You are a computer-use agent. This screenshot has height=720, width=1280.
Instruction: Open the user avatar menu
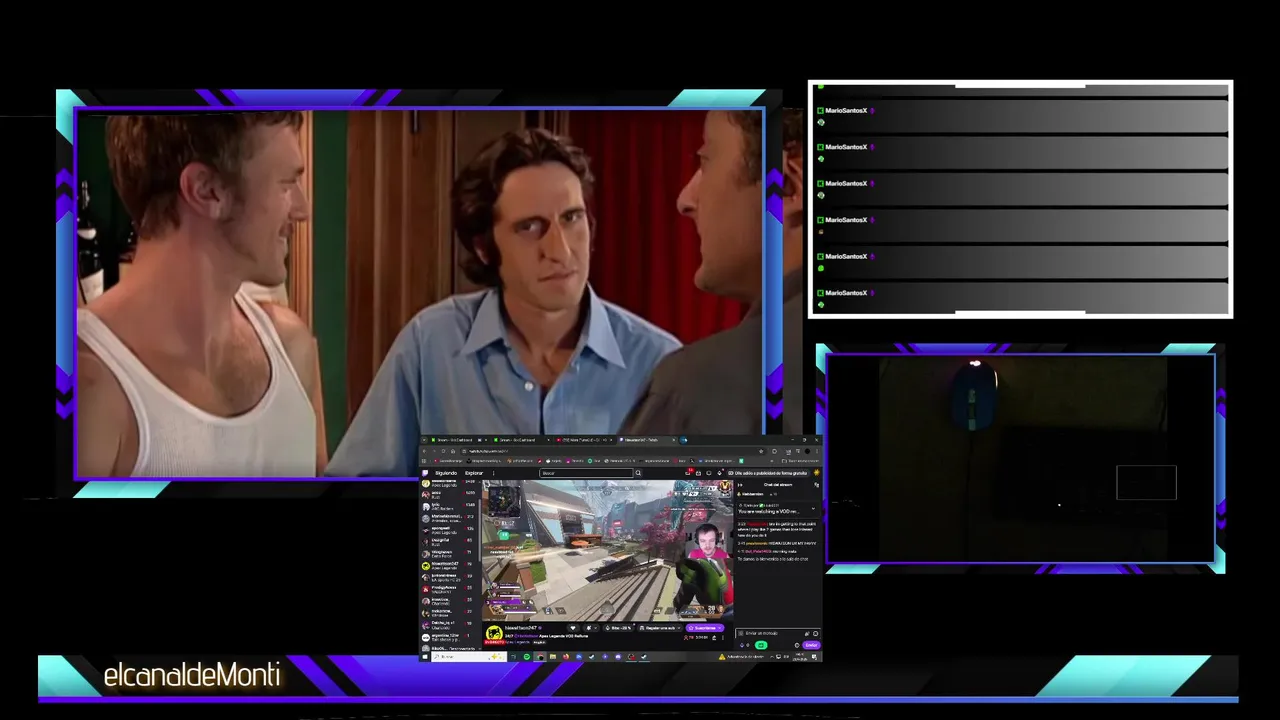(817, 473)
